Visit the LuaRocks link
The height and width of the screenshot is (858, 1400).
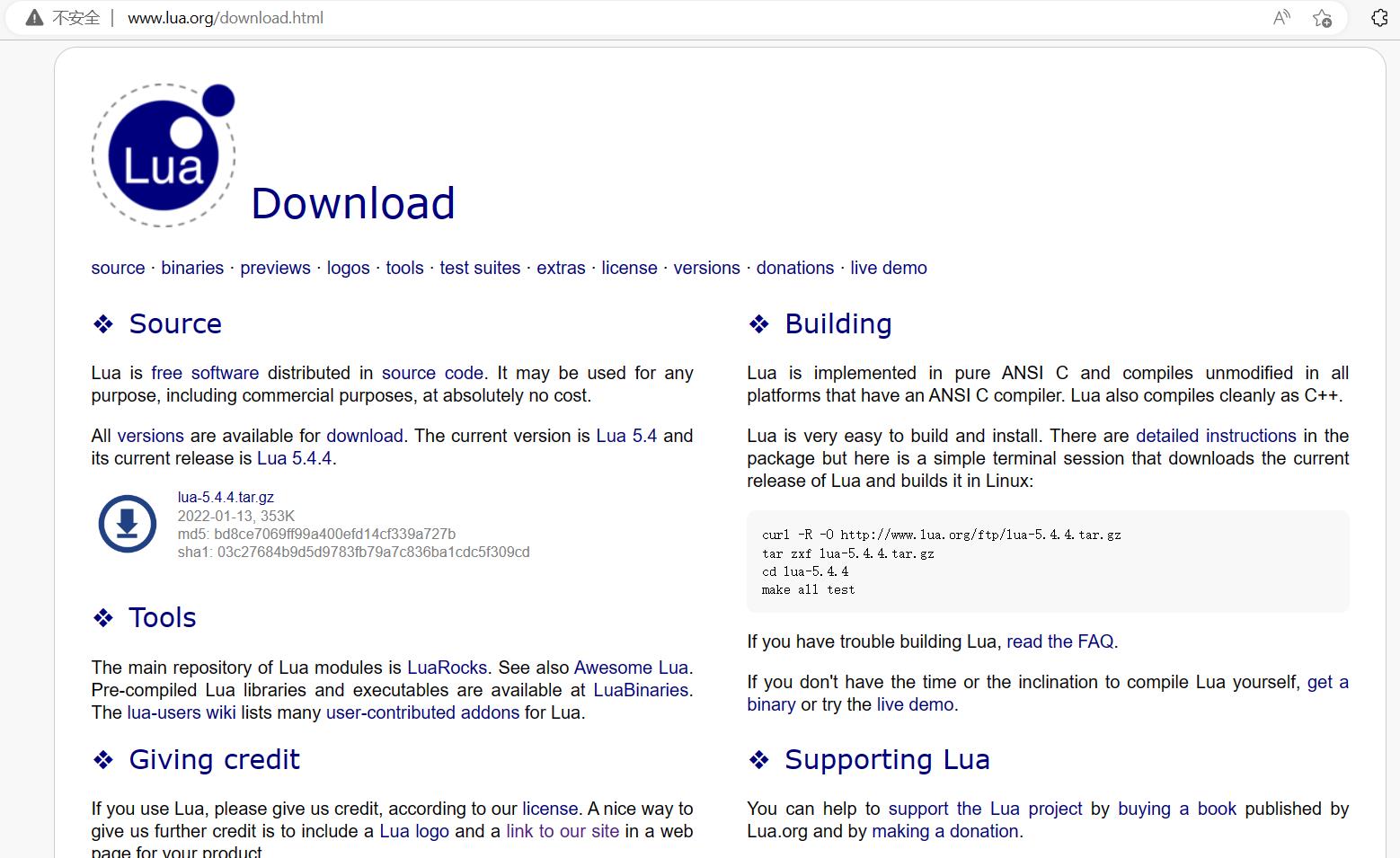[447, 668]
